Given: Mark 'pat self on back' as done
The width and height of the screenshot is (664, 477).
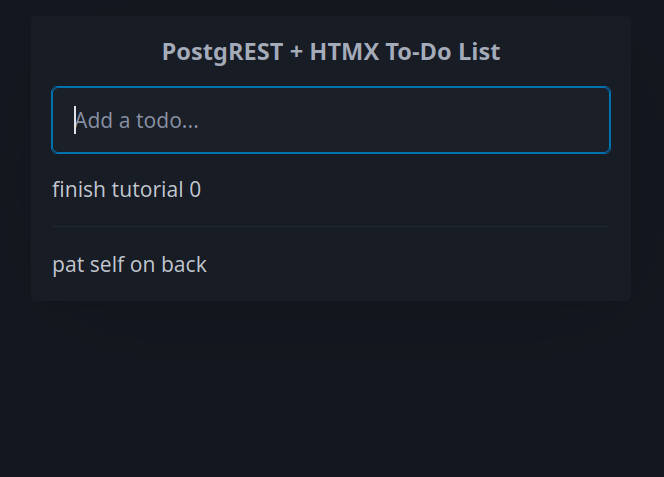Looking at the screenshot, I should coord(130,265).
